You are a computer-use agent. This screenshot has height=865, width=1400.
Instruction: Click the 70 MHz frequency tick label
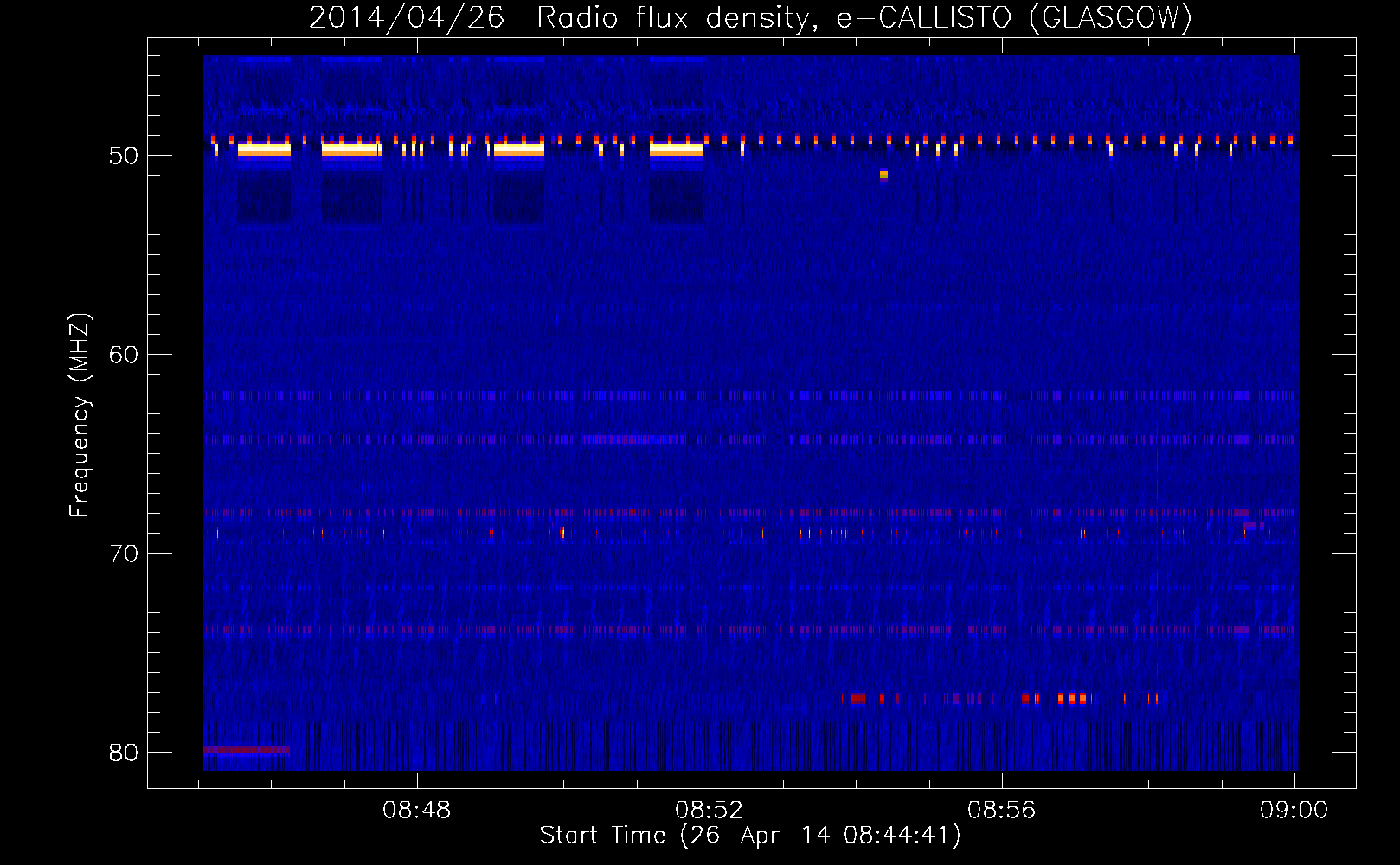point(124,554)
